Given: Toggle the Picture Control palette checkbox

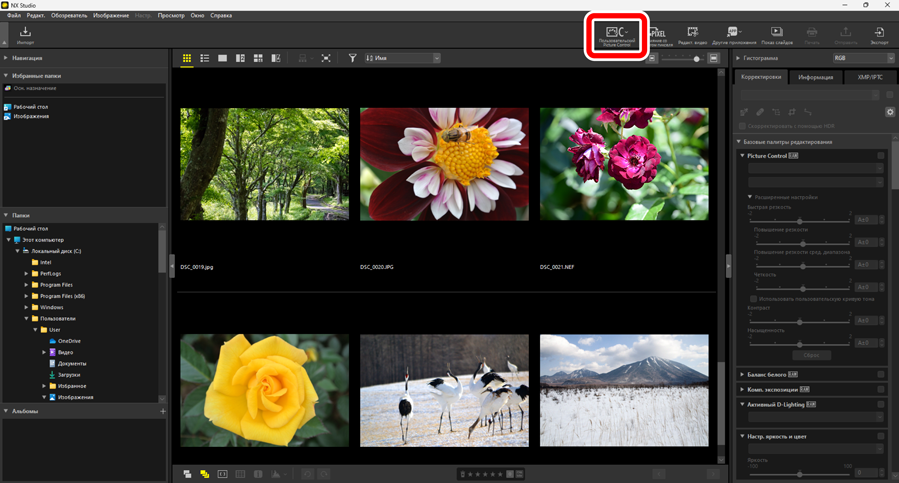Looking at the screenshot, I should click(x=881, y=156).
